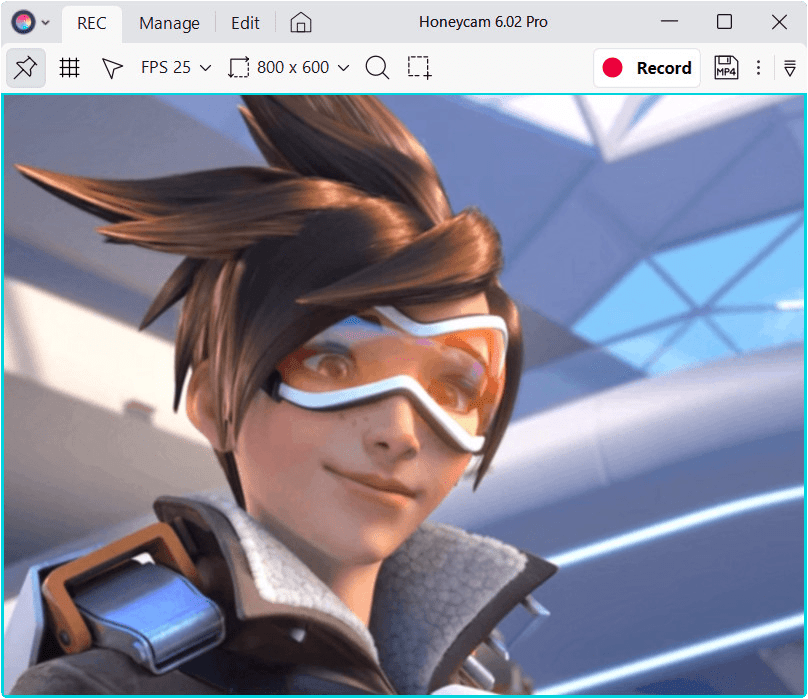
Task: Click the magnifier search window icon
Action: pyautogui.click(x=377, y=68)
